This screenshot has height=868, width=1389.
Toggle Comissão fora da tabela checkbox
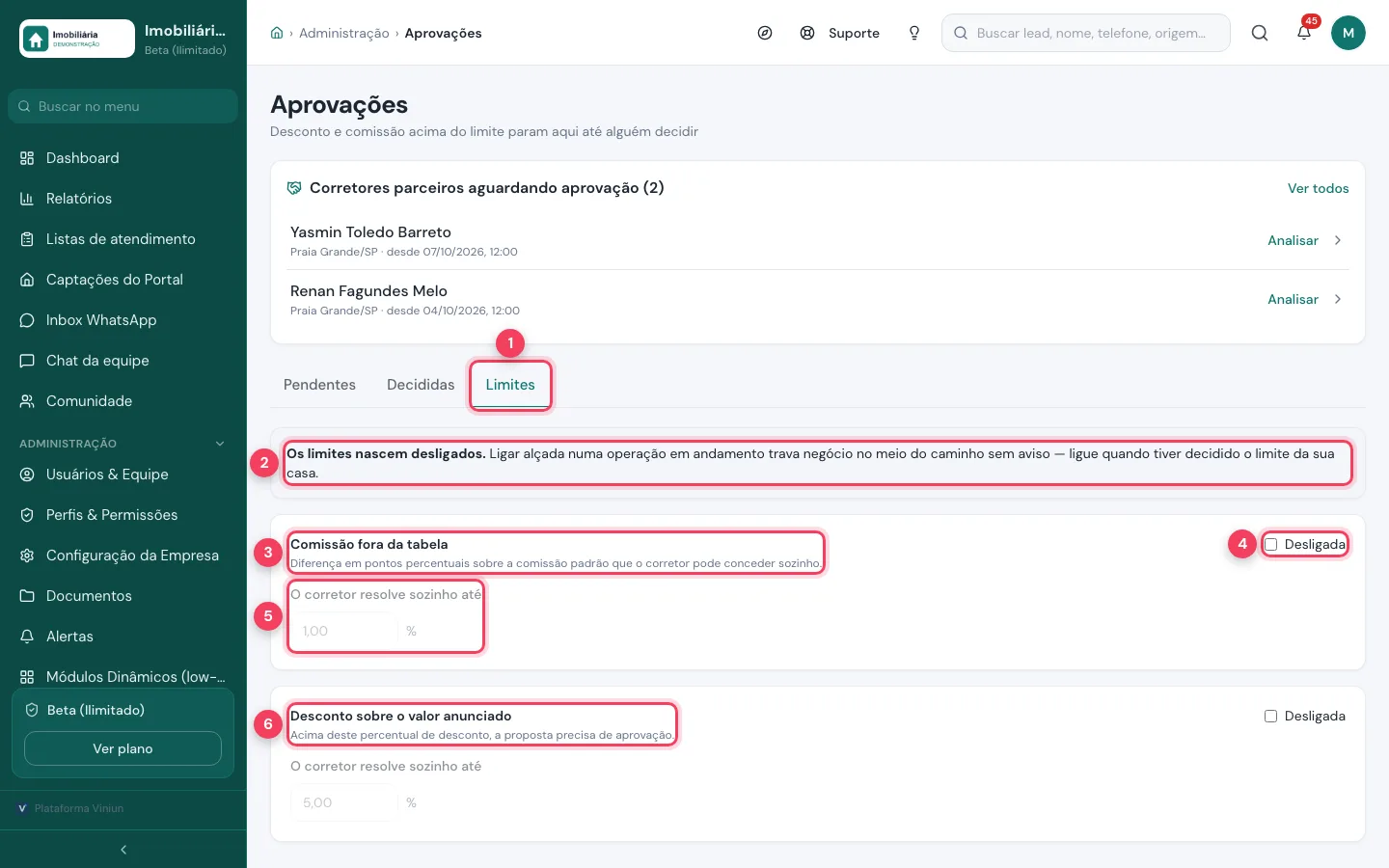pos(1271,545)
